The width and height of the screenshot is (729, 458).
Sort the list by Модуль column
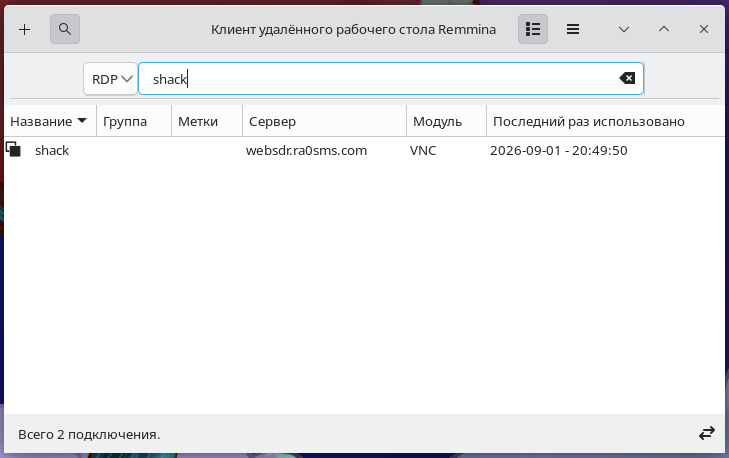(x=446, y=121)
